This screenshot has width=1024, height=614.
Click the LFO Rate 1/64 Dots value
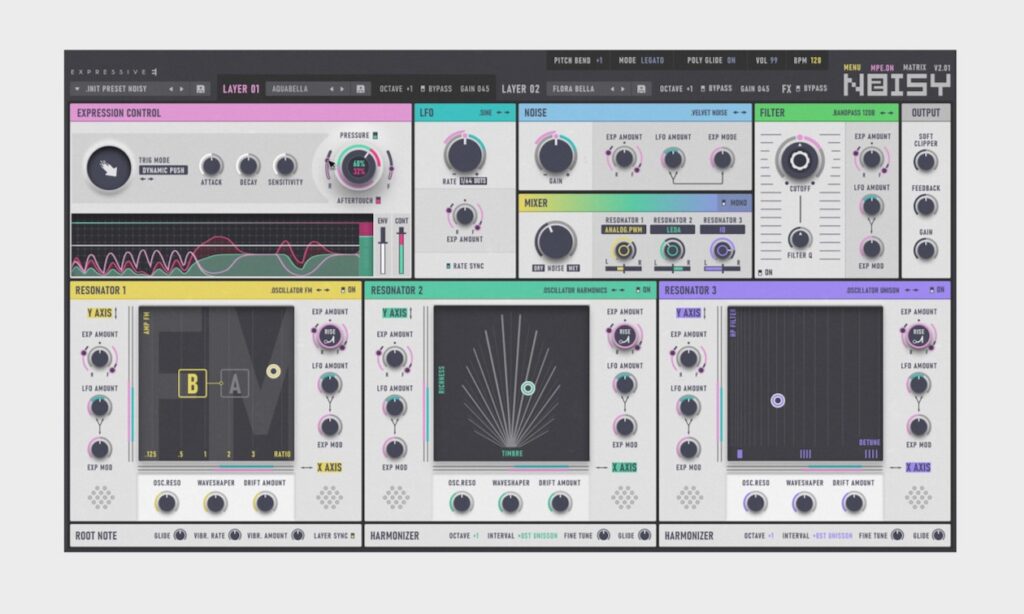pyautogui.click(x=473, y=181)
